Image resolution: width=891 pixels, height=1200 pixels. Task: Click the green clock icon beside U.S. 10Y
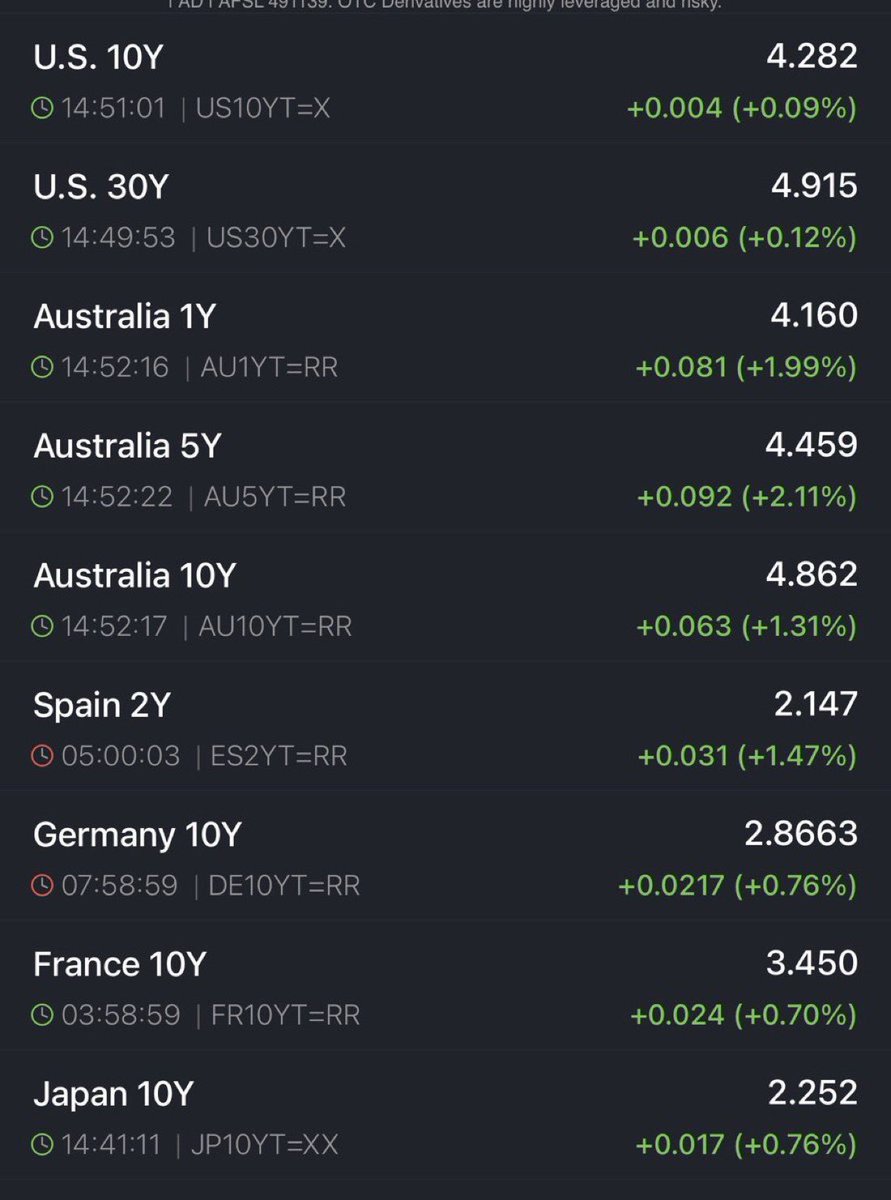[43, 108]
